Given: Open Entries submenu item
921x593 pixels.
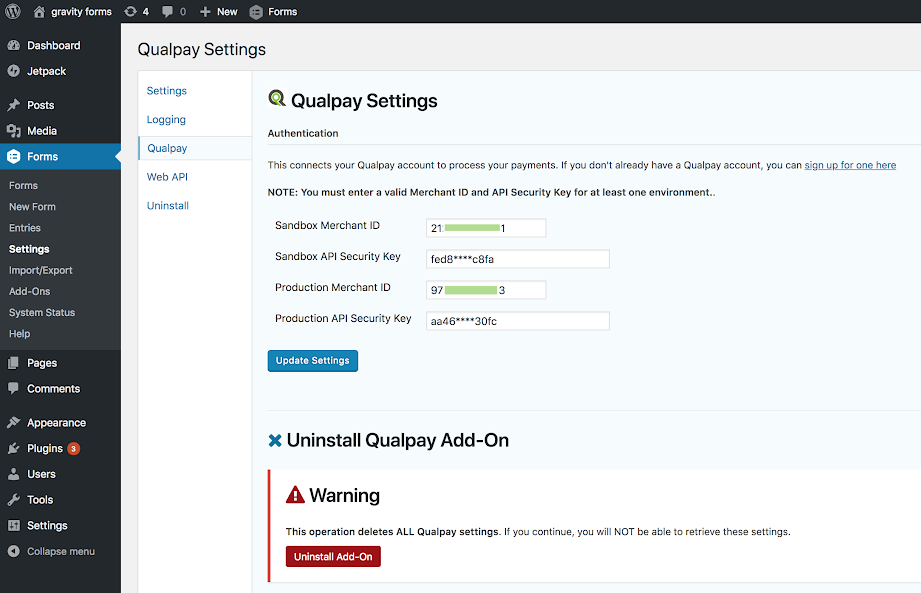Looking at the screenshot, I should coord(25,228).
